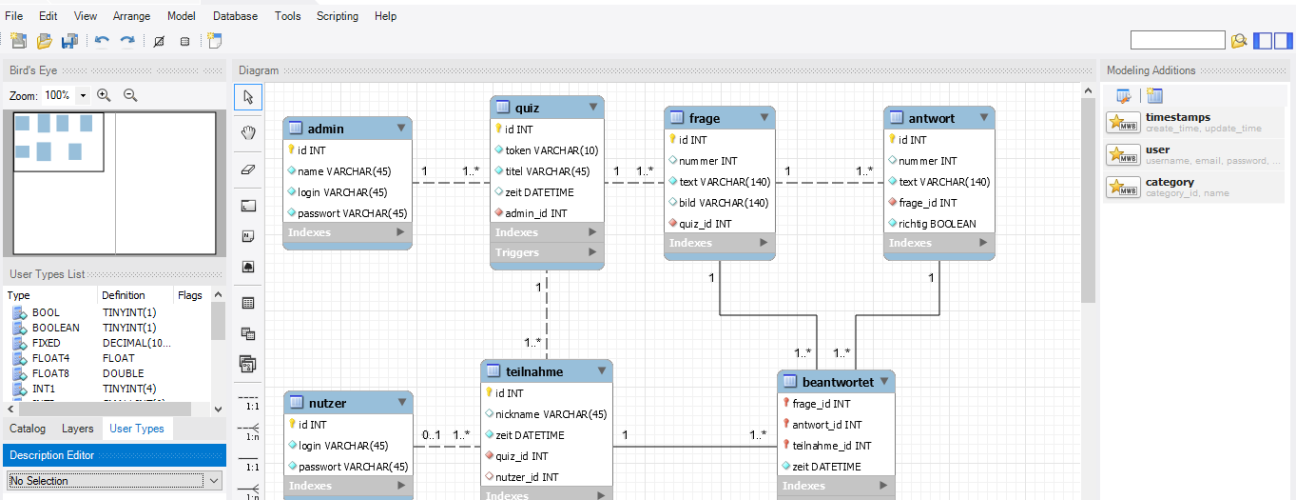Toggle the left sidebar panel visibility
The image size is (1296, 500).
1264,41
